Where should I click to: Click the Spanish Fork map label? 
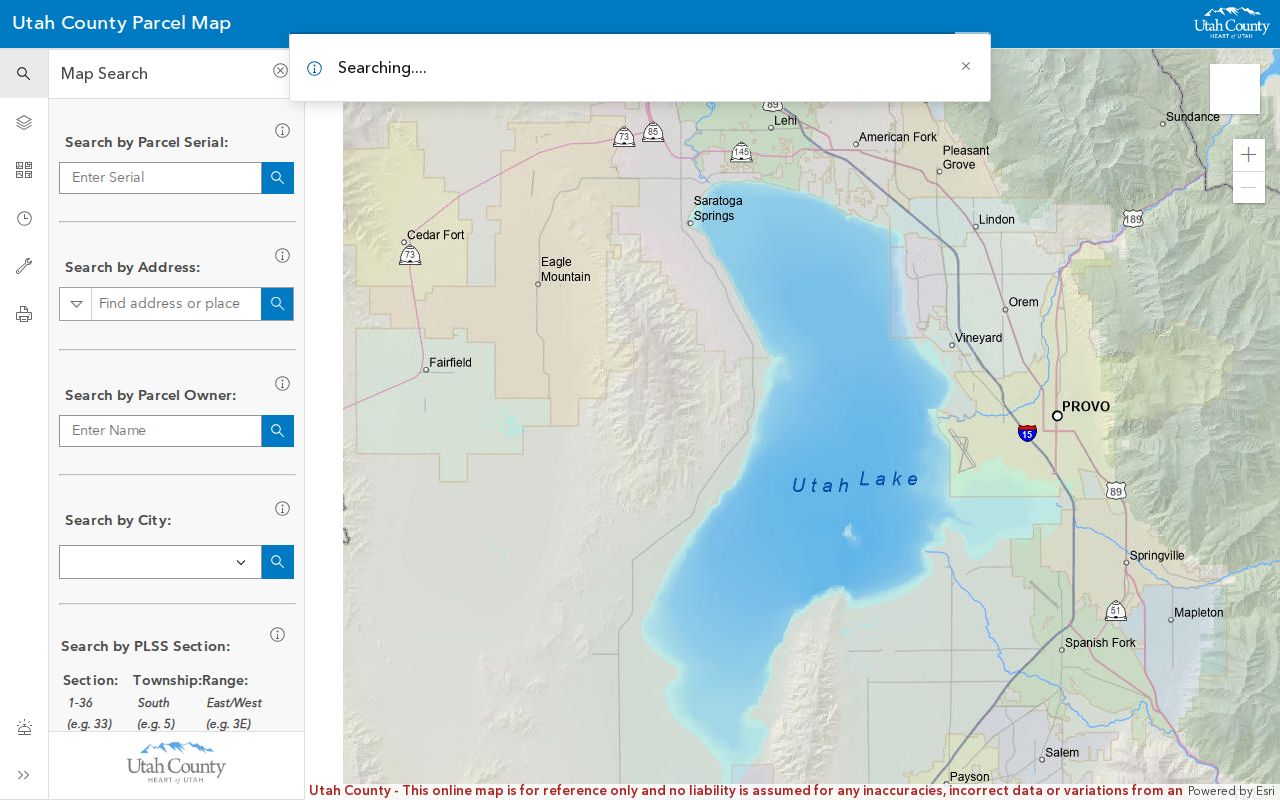1100,643
